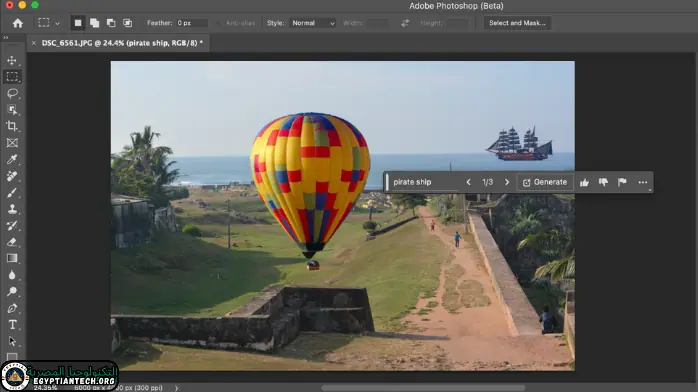Select the Lasso tool
The height and width of the screenshot is (392, 698).
point(12,93)
